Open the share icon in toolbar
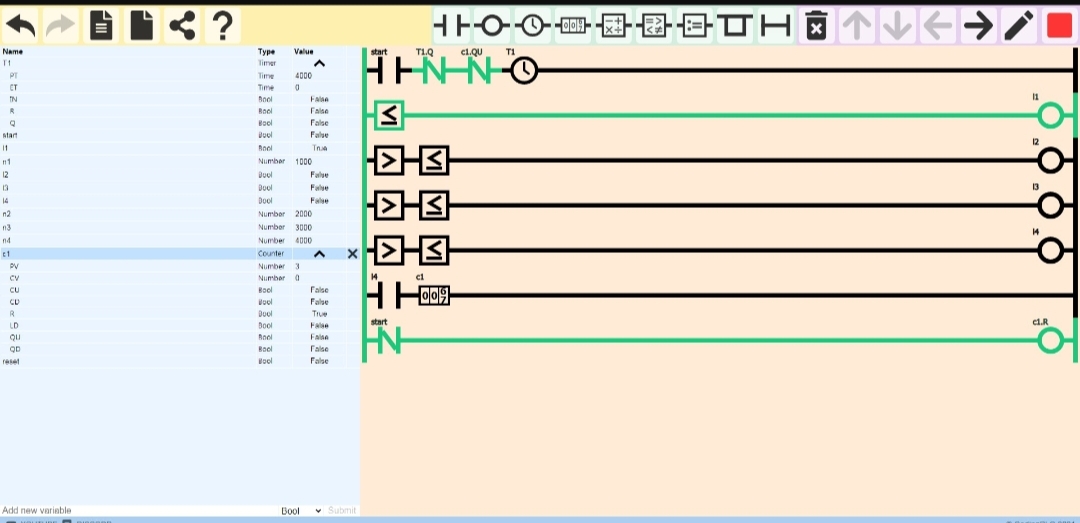 (181, 25)
